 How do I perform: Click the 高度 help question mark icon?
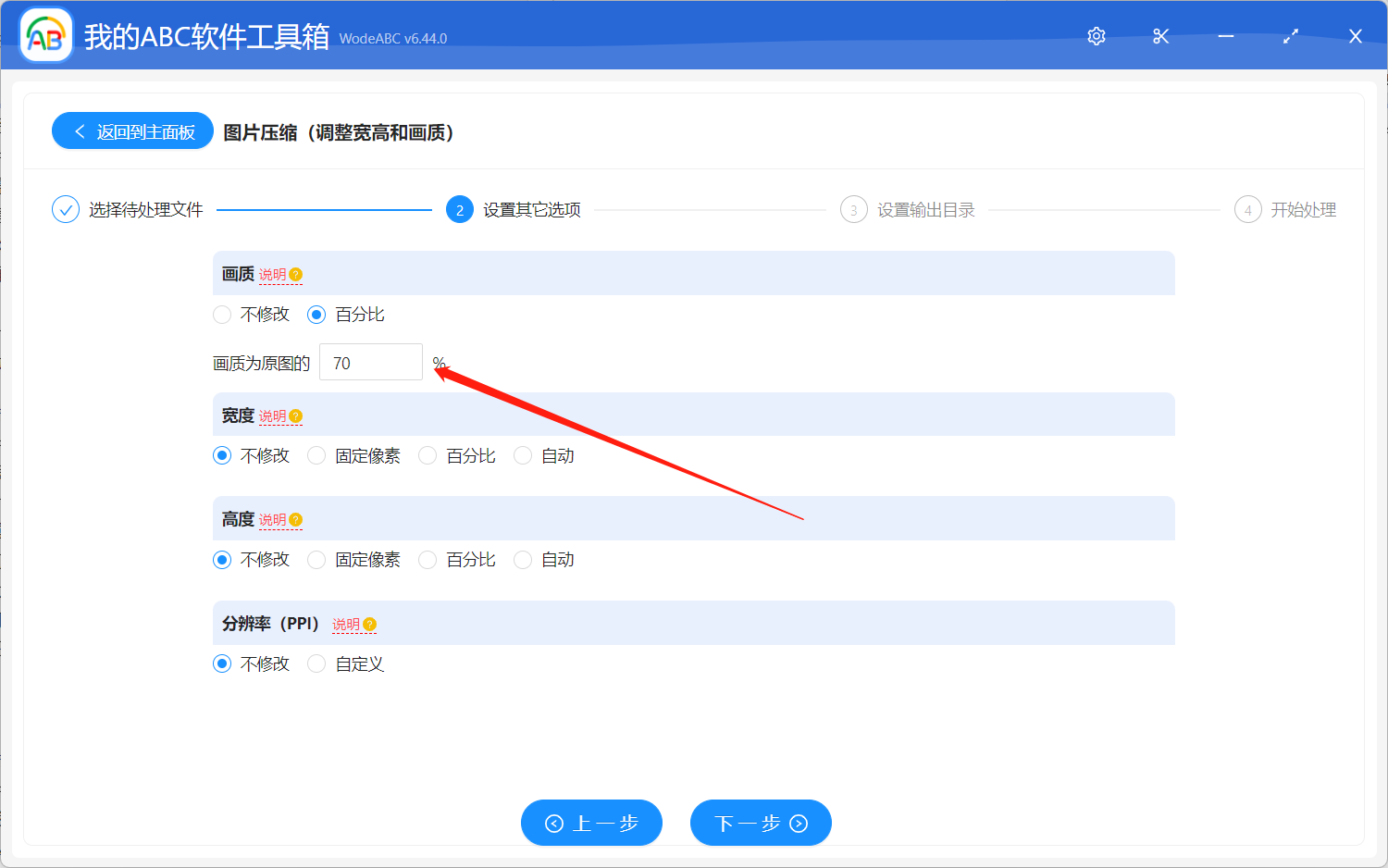pos(296,520)
